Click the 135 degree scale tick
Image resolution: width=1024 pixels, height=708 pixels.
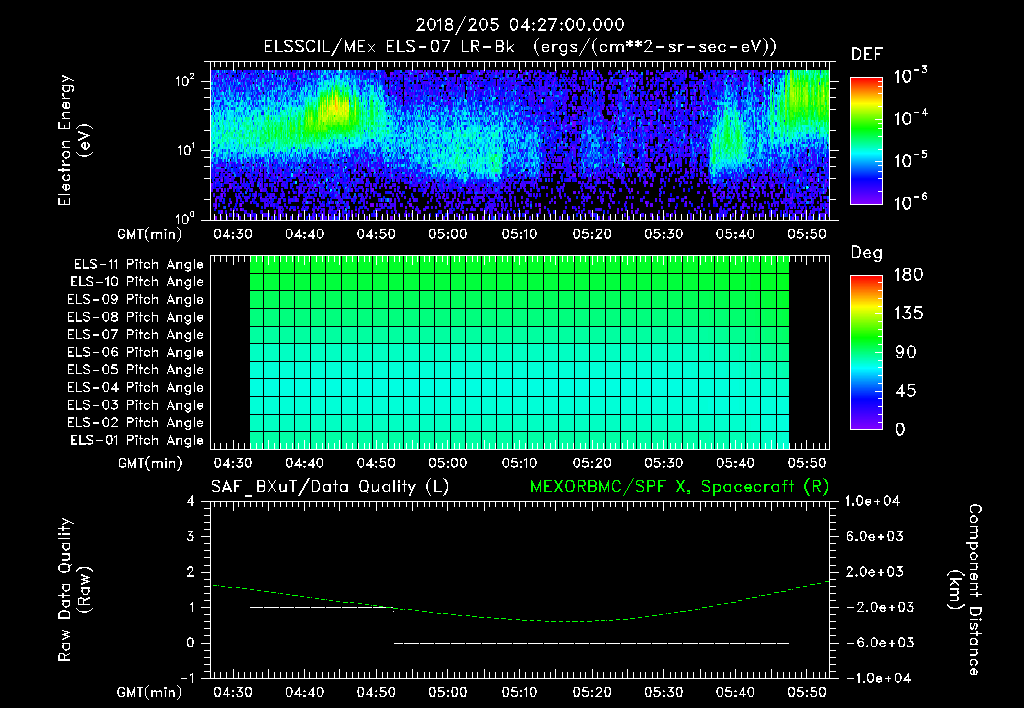coord(908,313)
